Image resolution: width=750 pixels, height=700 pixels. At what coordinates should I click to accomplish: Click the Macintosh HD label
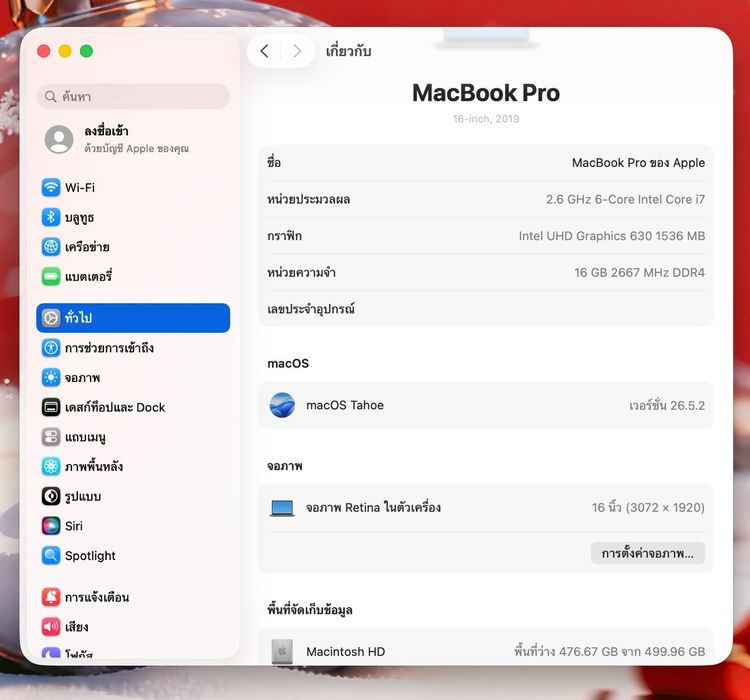(x=345, y=652)
